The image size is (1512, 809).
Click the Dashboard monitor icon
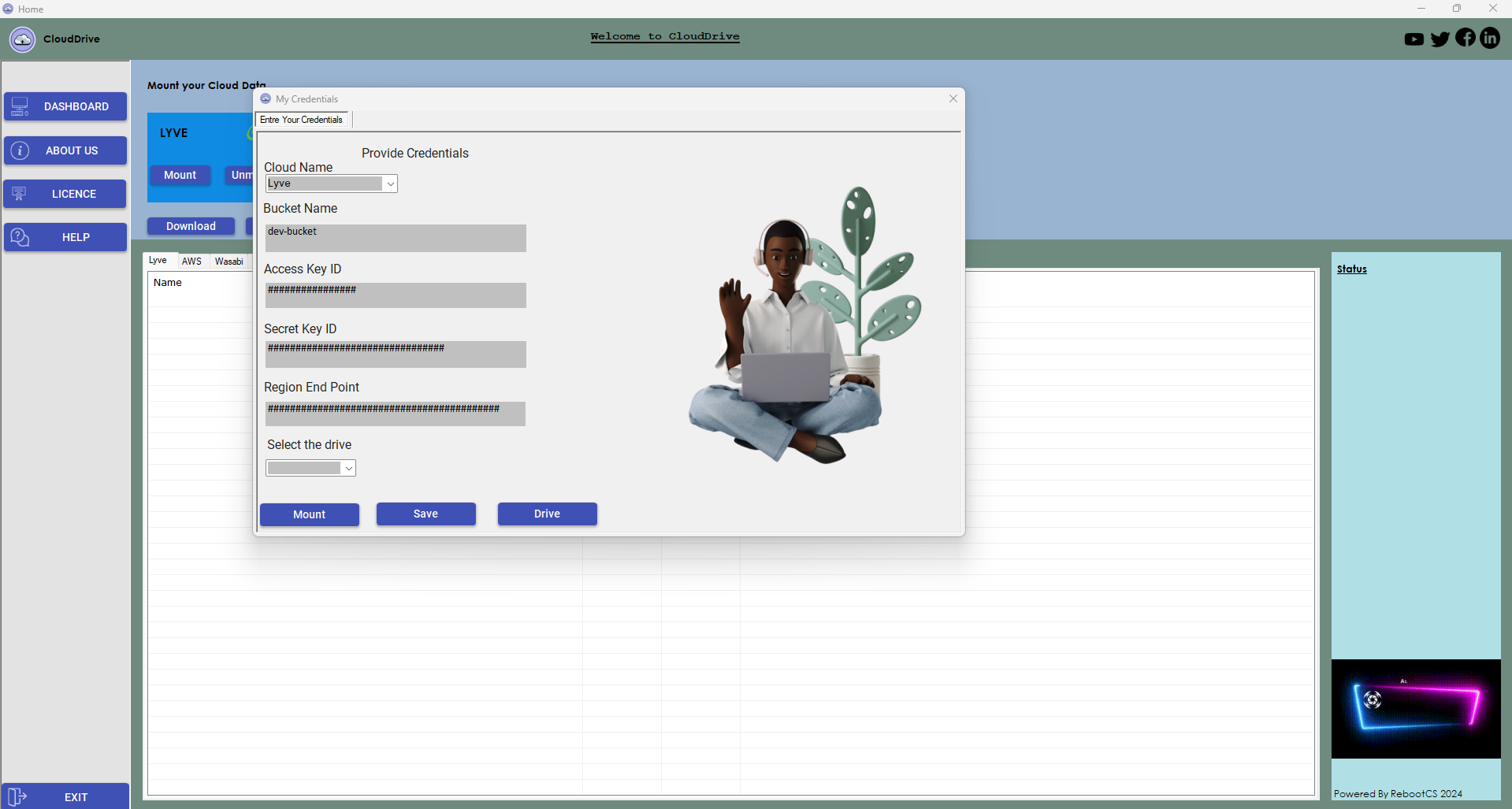[20, 106]
